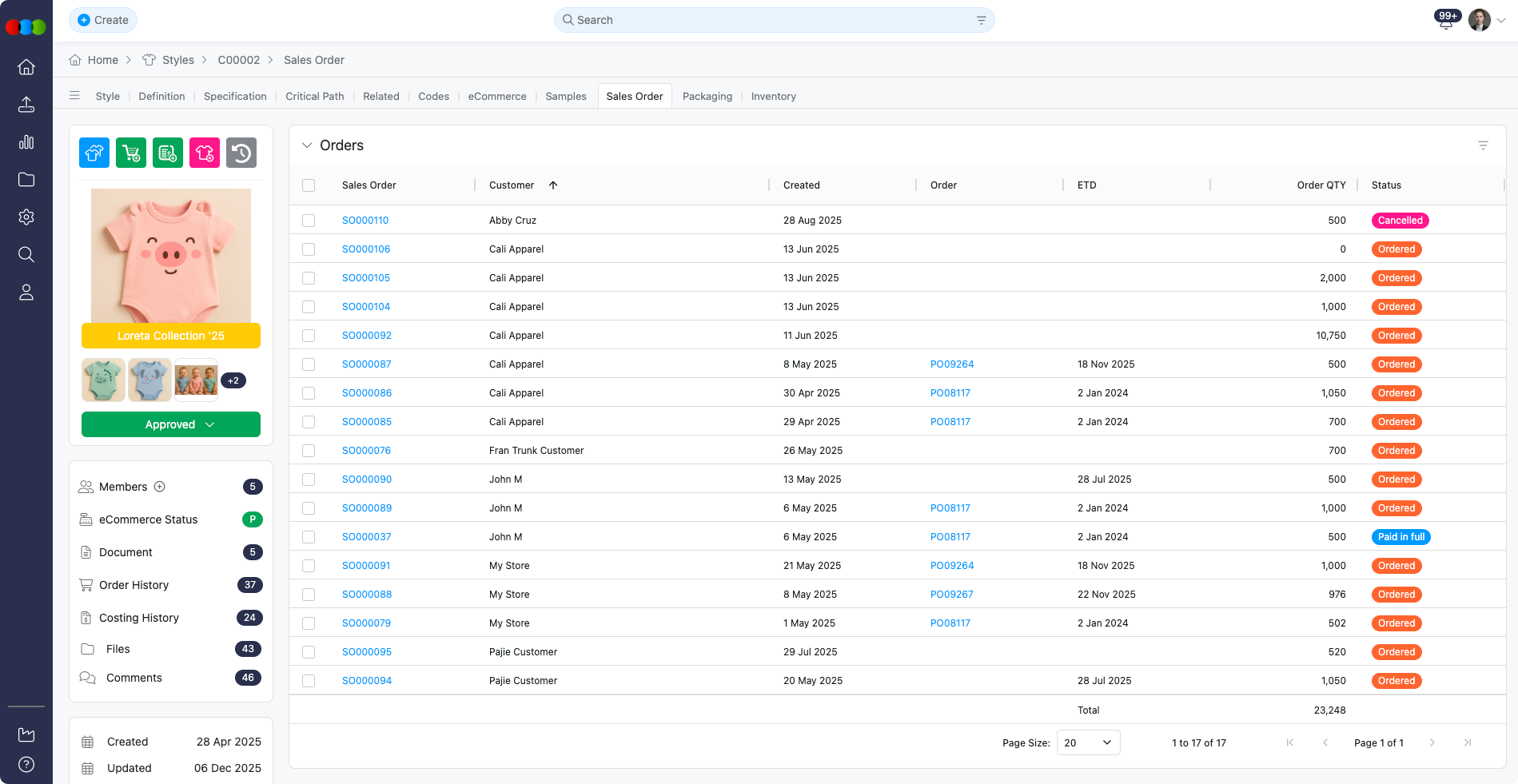The image size is (1518, 784).
Task: Click the help question mark icon
Action: pyautogui.click(x=26, y=765)
